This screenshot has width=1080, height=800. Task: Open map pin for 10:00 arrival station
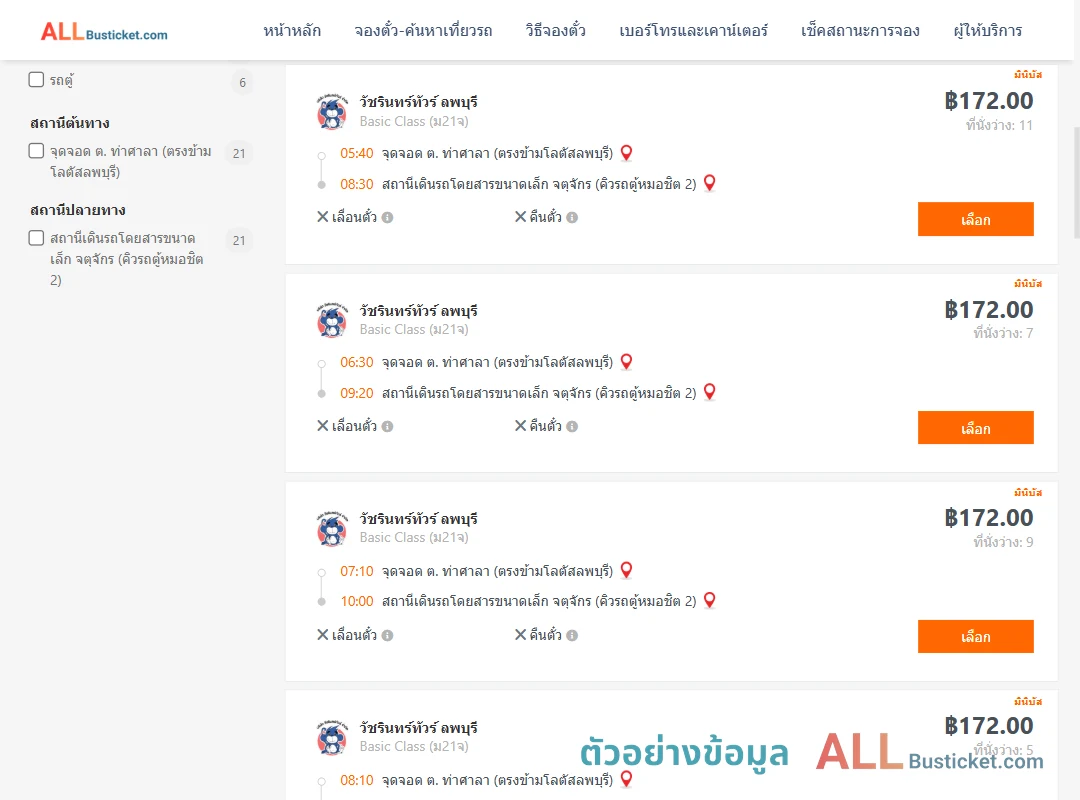coord(709,600)
